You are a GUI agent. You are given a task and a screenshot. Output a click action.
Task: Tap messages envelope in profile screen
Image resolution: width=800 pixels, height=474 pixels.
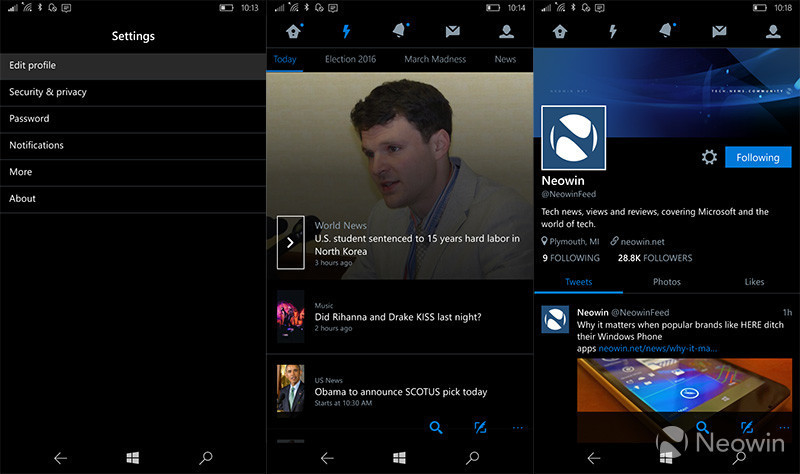tap(719, 32)
